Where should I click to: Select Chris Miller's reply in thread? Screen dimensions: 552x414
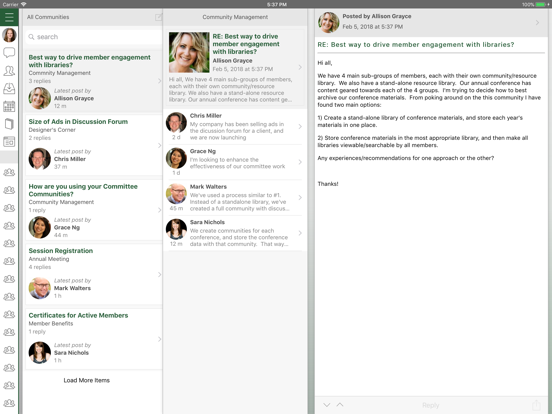pyautogui.click(x=234, y=127)
